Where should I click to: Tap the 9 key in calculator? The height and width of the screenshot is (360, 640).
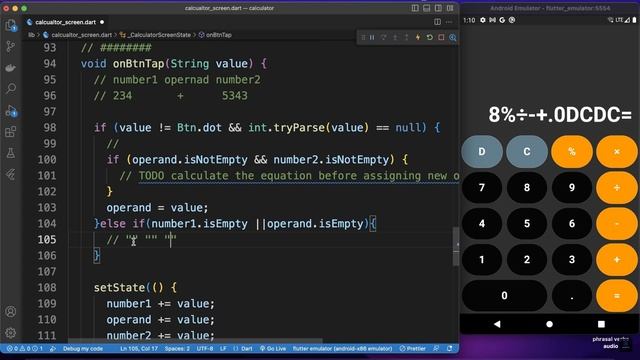pyautogui.click(x=572, y=187)
